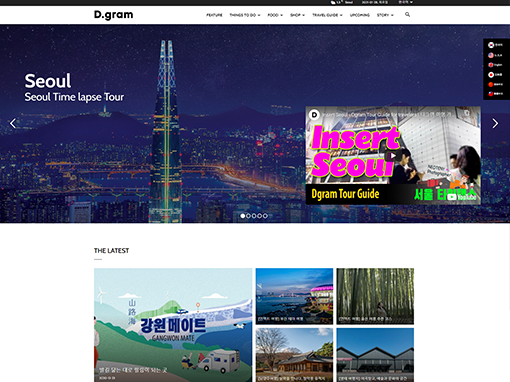Select the U.S.A flag language option
Viewport: 510px width, 382px height.
click(495, 55)
